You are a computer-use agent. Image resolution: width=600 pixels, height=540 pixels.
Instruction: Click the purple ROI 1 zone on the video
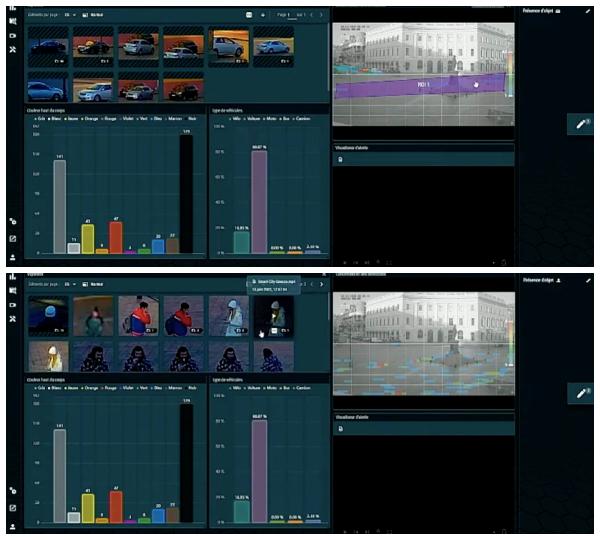(420, 87)
